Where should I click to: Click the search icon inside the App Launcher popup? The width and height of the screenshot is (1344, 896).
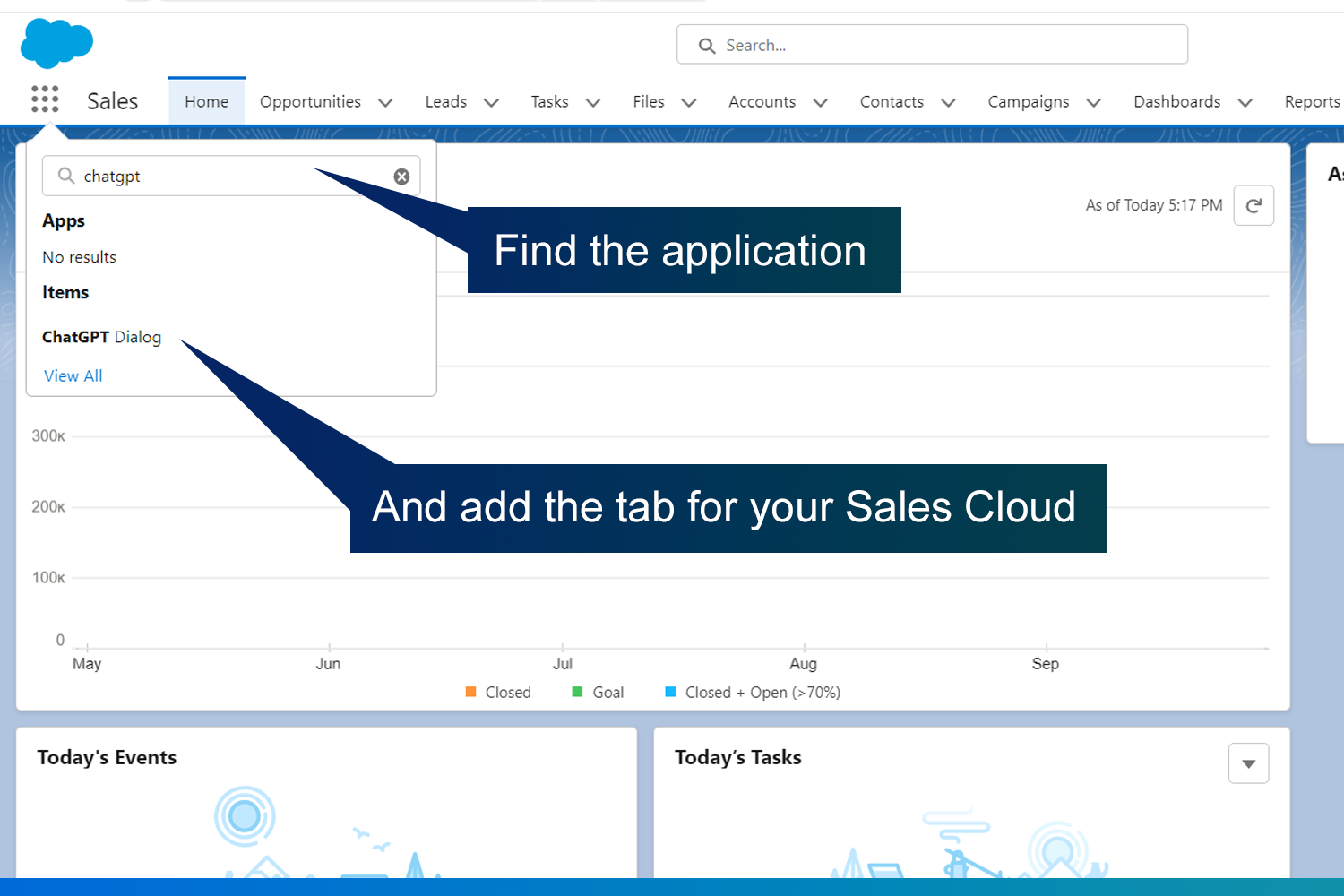click(64, 176)
